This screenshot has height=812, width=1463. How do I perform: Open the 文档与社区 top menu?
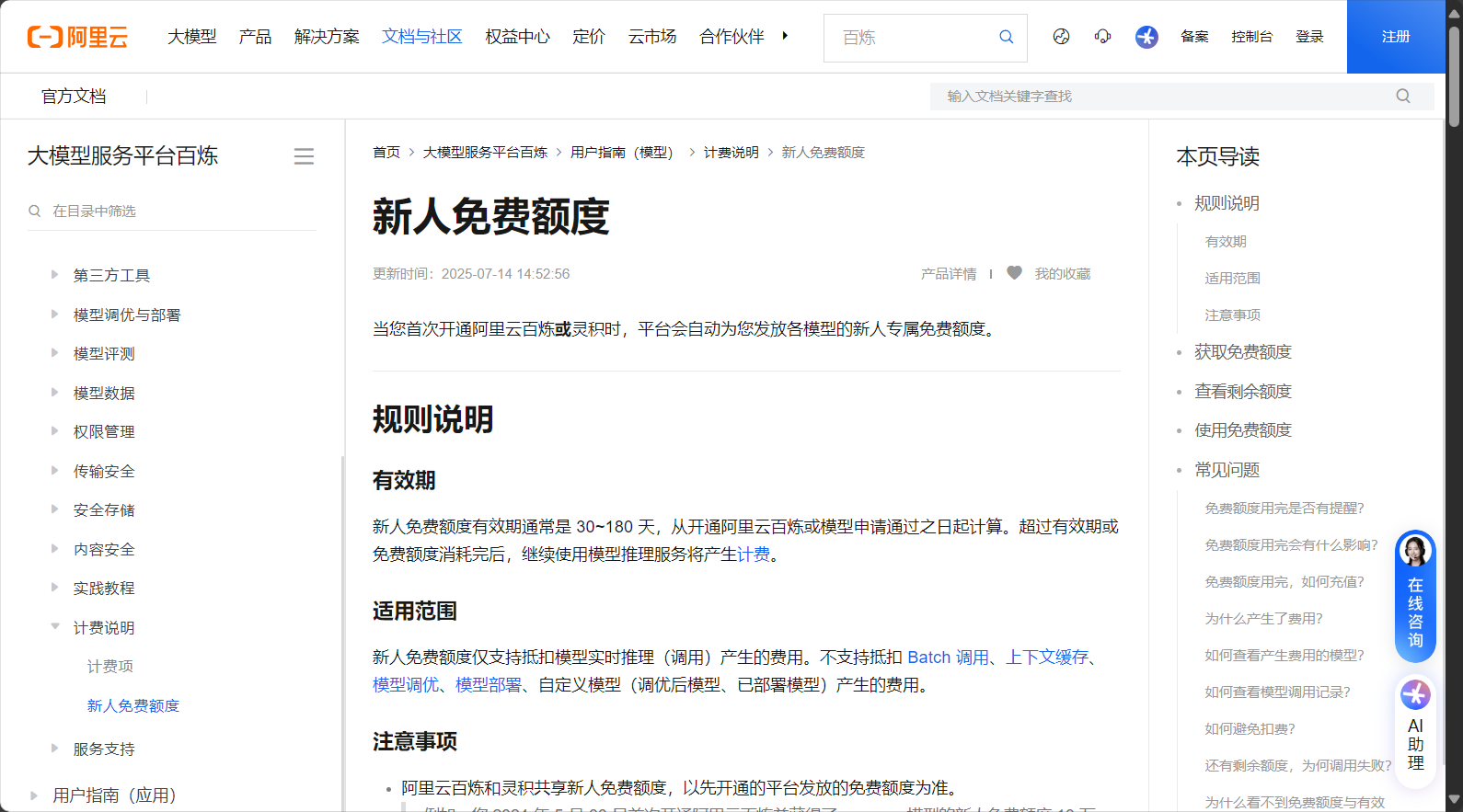pos(422,37)
